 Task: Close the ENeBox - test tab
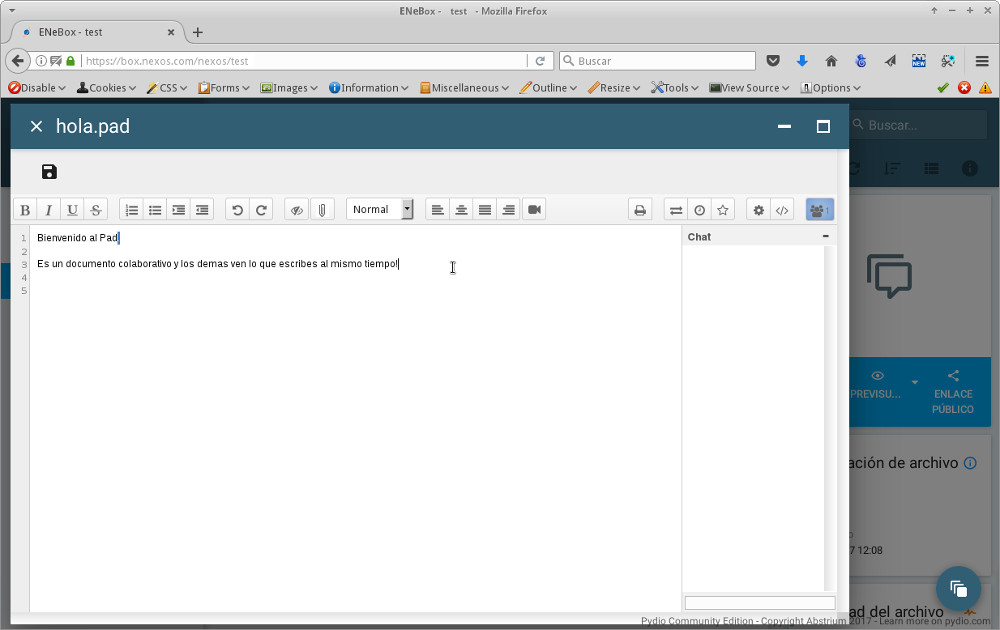pos(171,32)
